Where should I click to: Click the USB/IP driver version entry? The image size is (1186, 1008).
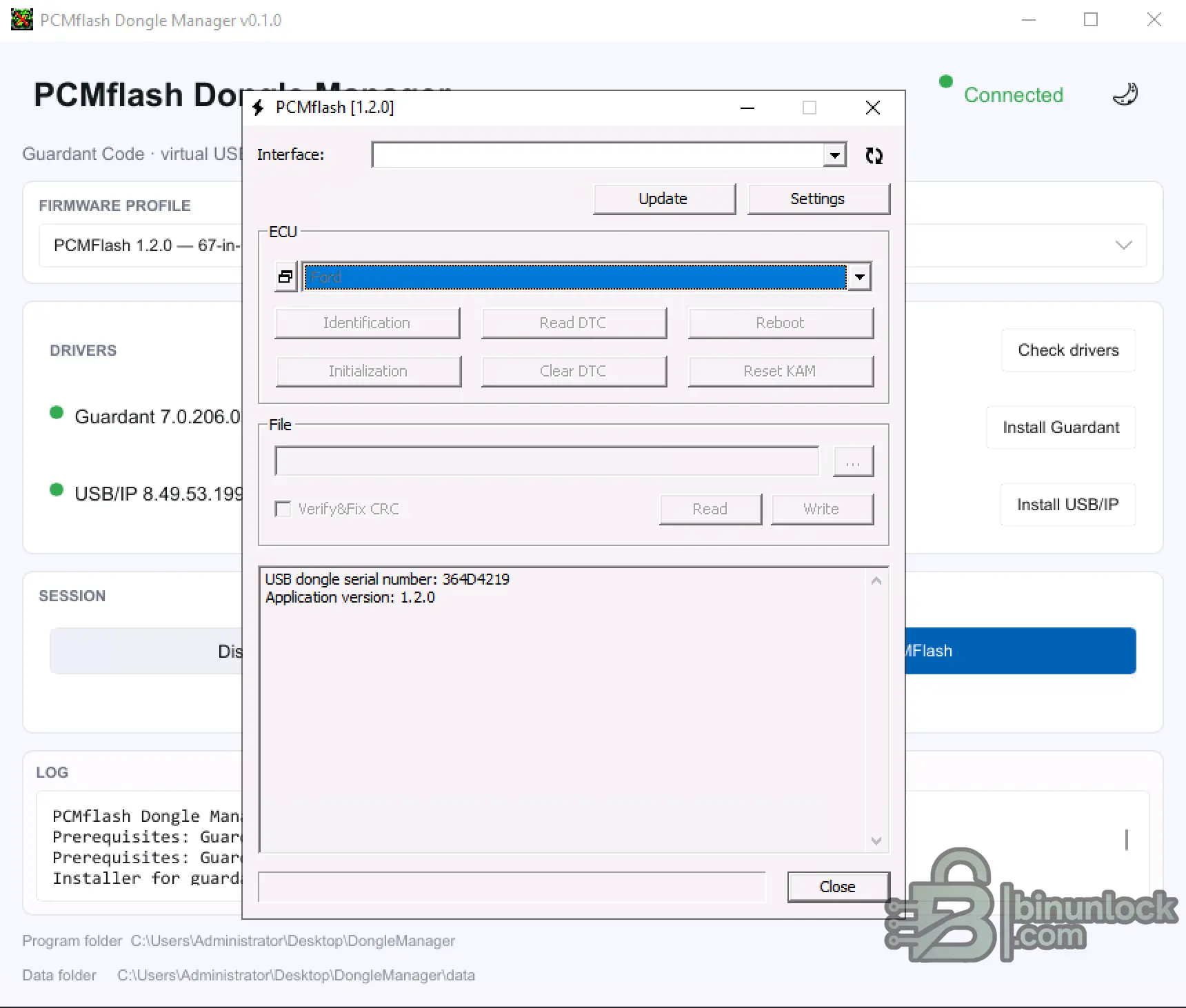[159, 494]
